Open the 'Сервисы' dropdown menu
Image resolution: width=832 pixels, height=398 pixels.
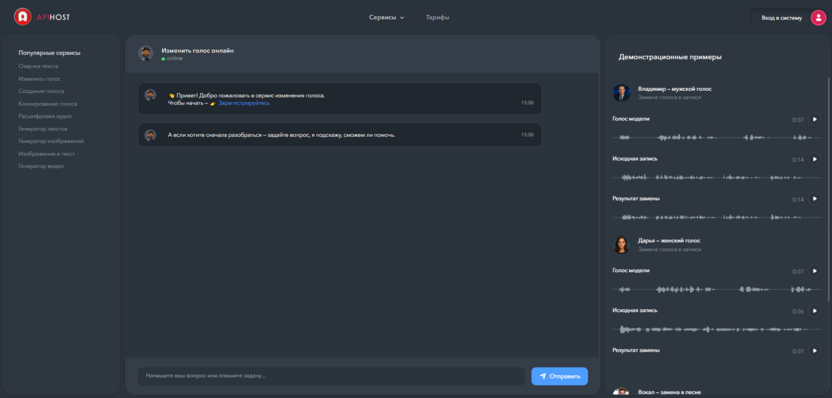[x=386, y=18]
